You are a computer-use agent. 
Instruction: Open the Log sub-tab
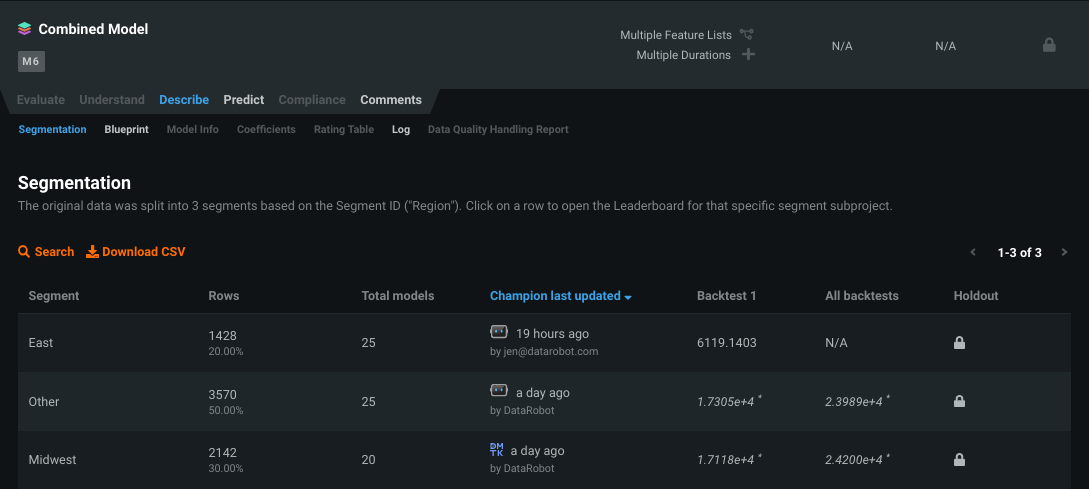401,129
